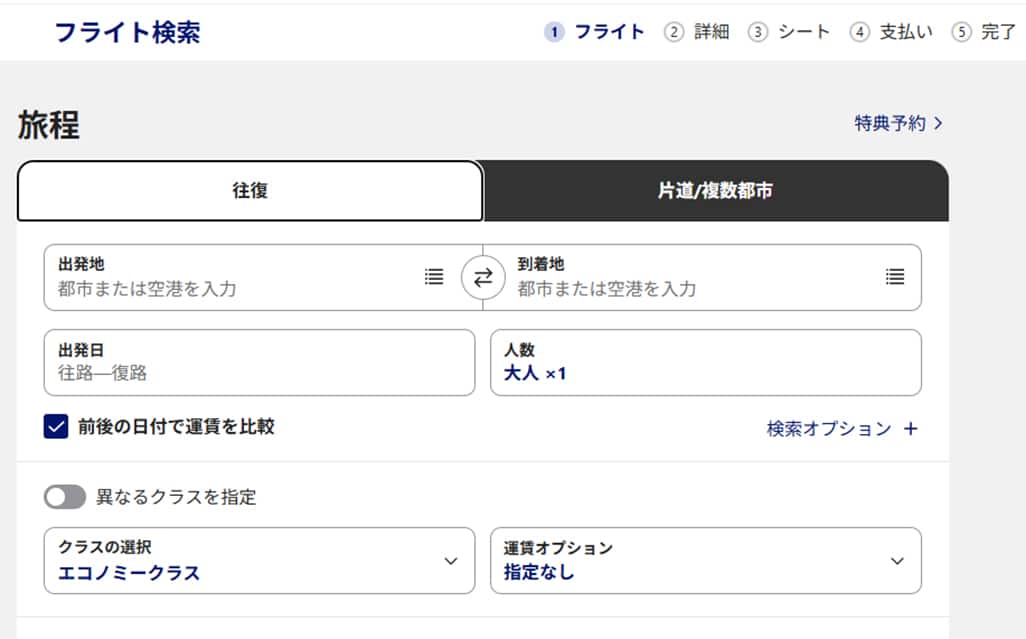The height and width of the screenshot is (639, 1026).
Task: Open the クラスの選択 dropdown
Action: tap(259, 561)
